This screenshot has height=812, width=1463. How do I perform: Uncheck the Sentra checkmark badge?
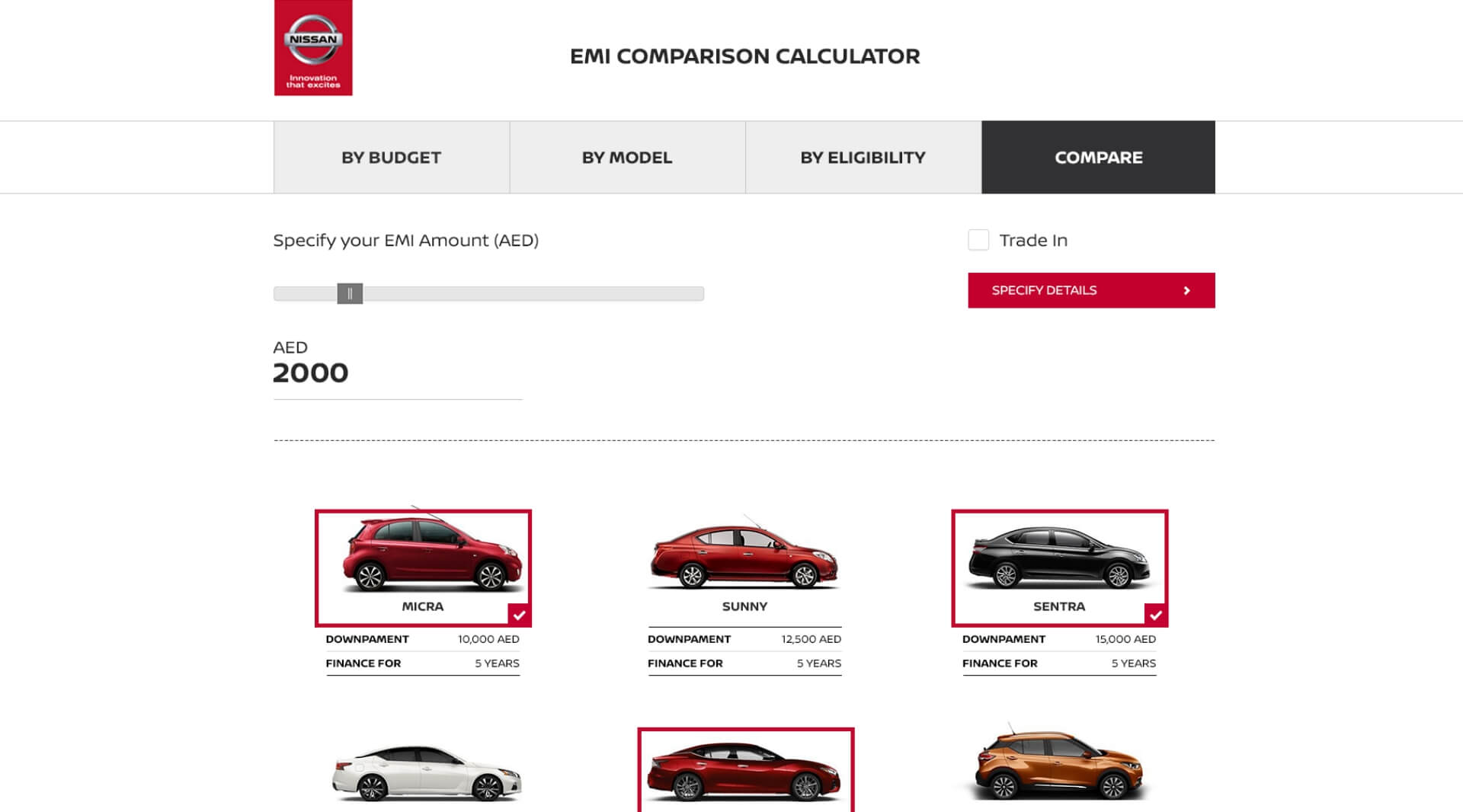(x=1156, y=615)
